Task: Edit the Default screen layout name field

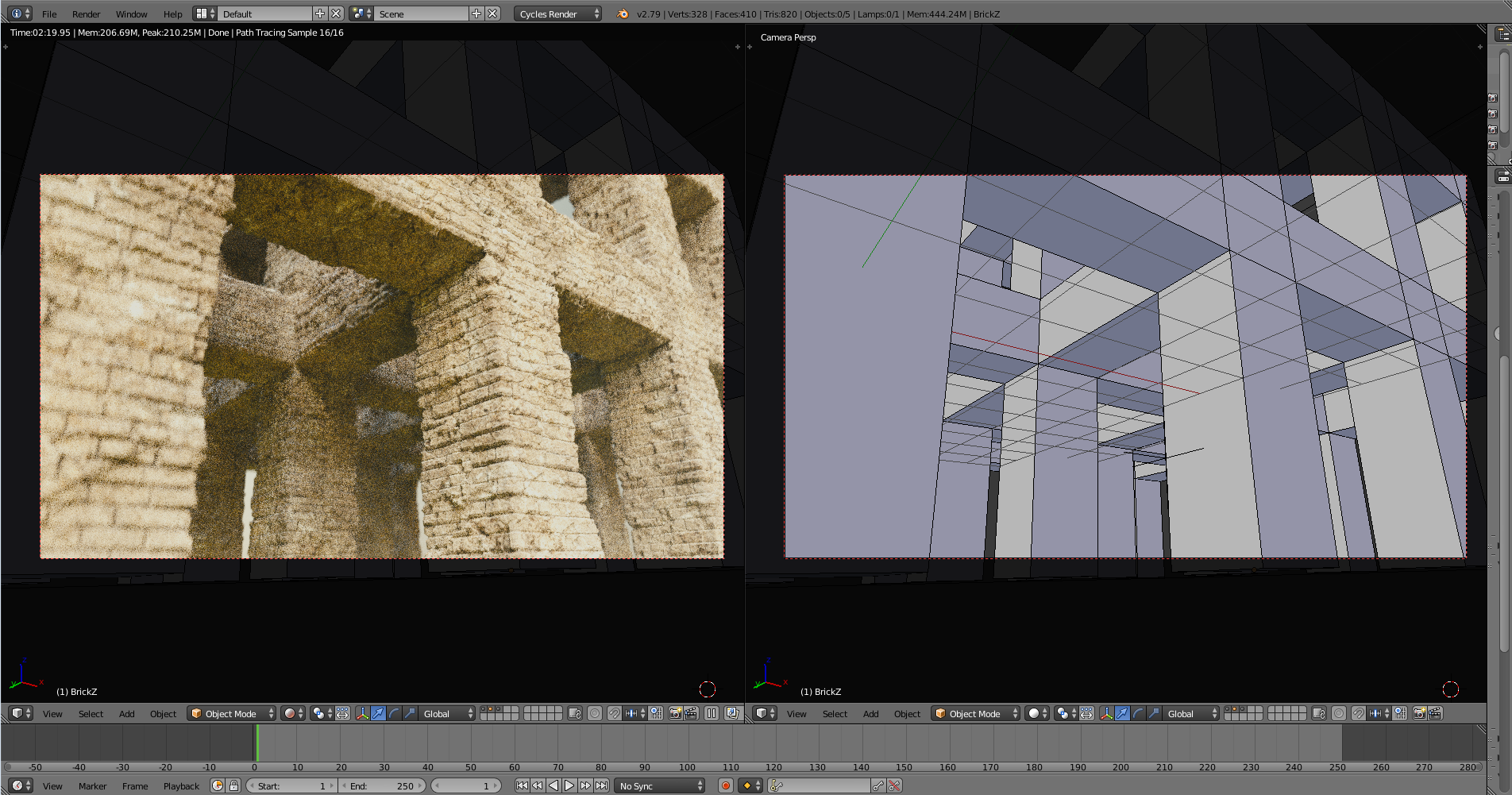Action: 264,14
